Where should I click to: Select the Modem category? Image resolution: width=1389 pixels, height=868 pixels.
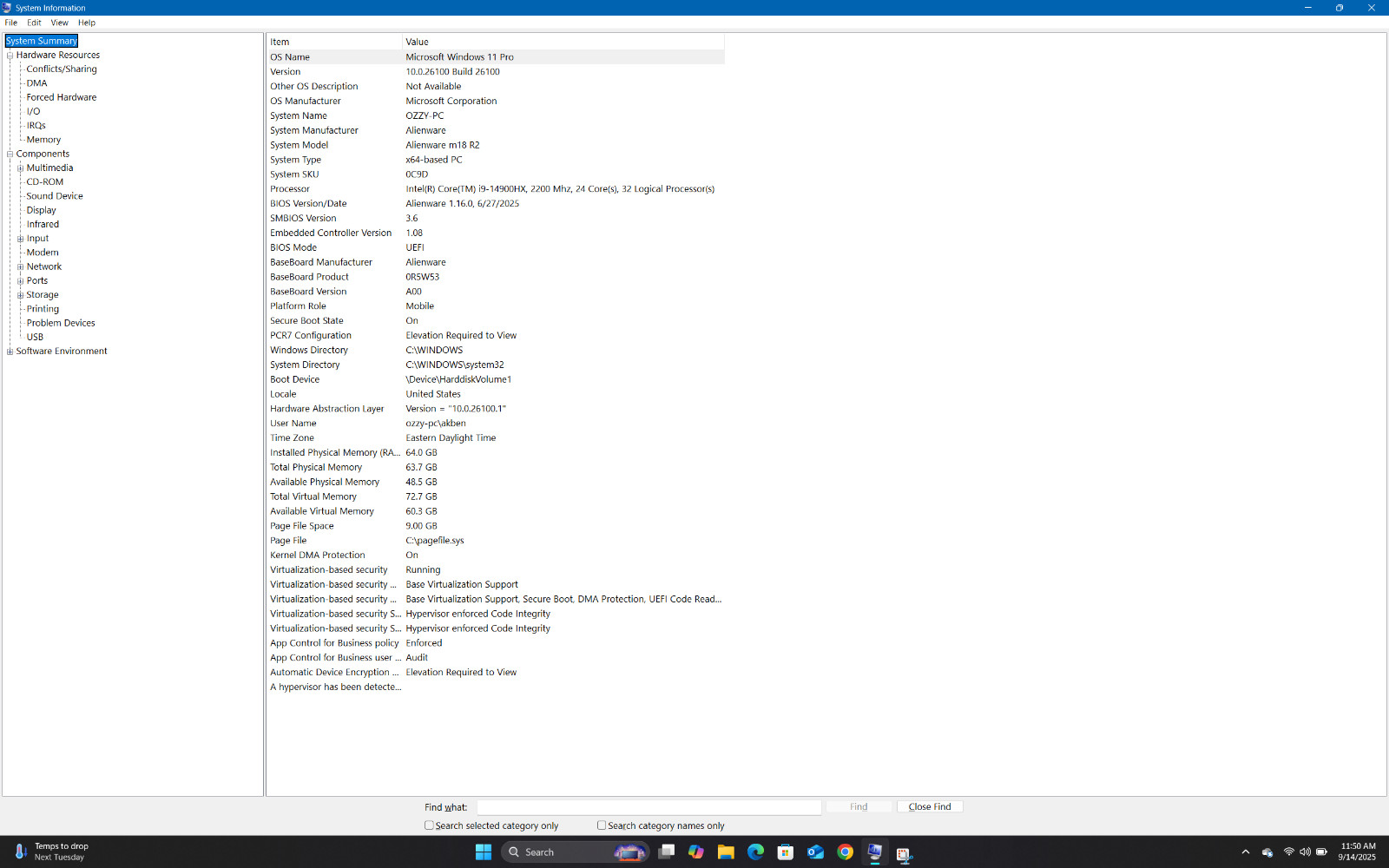tap(43, 253)
